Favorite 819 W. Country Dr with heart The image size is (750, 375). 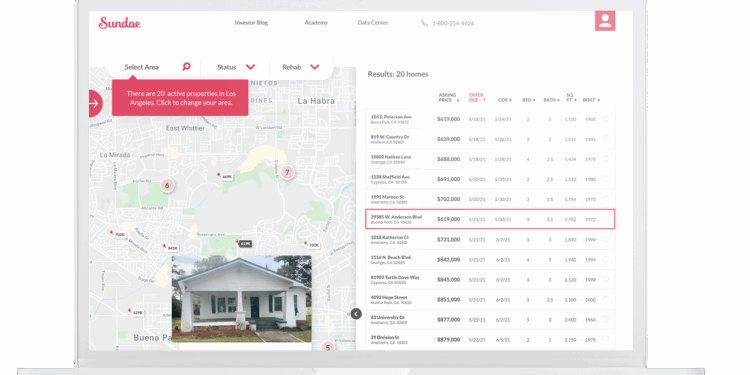point(606,139)
